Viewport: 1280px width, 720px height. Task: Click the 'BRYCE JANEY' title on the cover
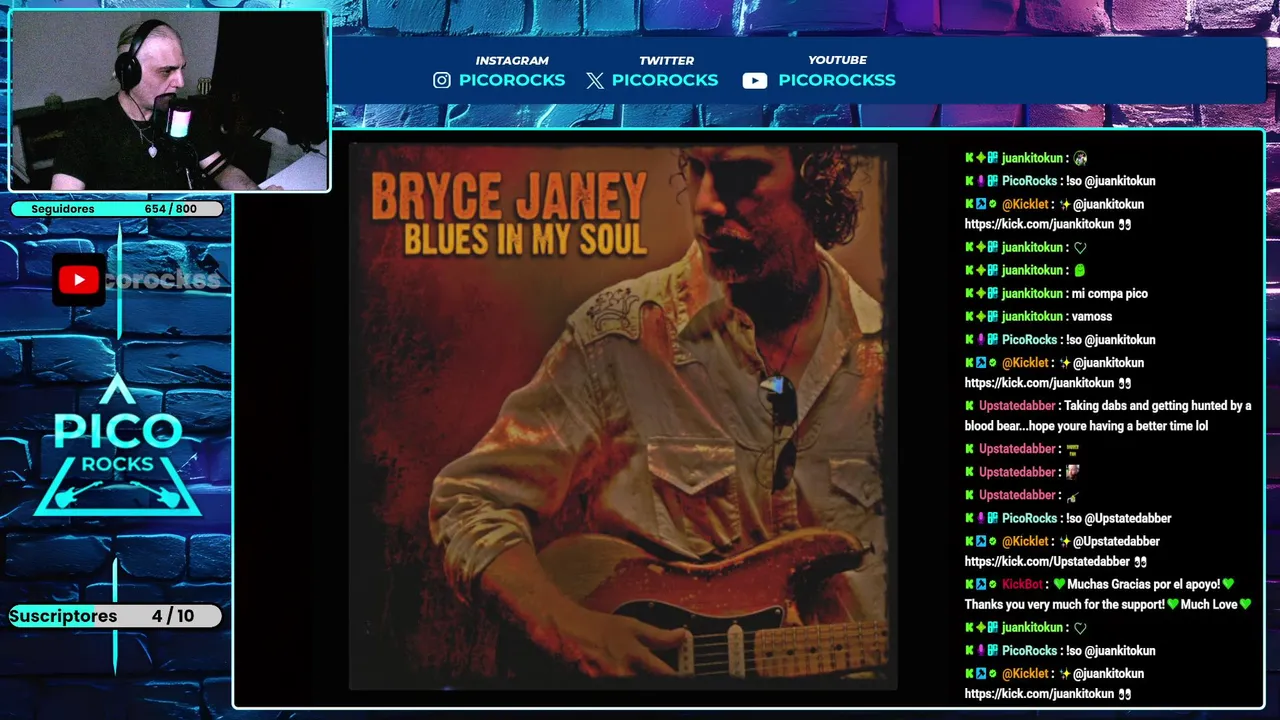pyautogui.click(x=509, y=195)
